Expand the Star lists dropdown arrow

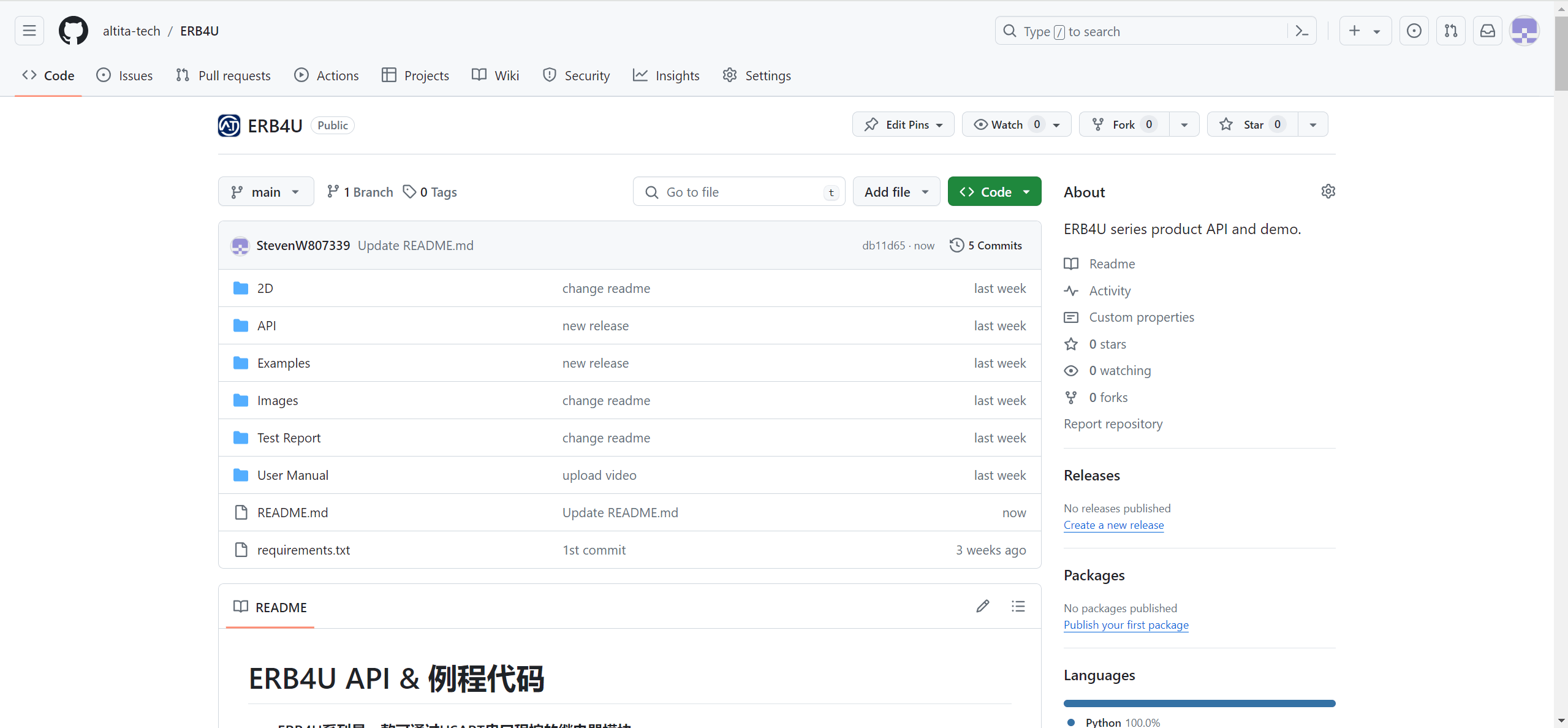tap(1313, 124)
